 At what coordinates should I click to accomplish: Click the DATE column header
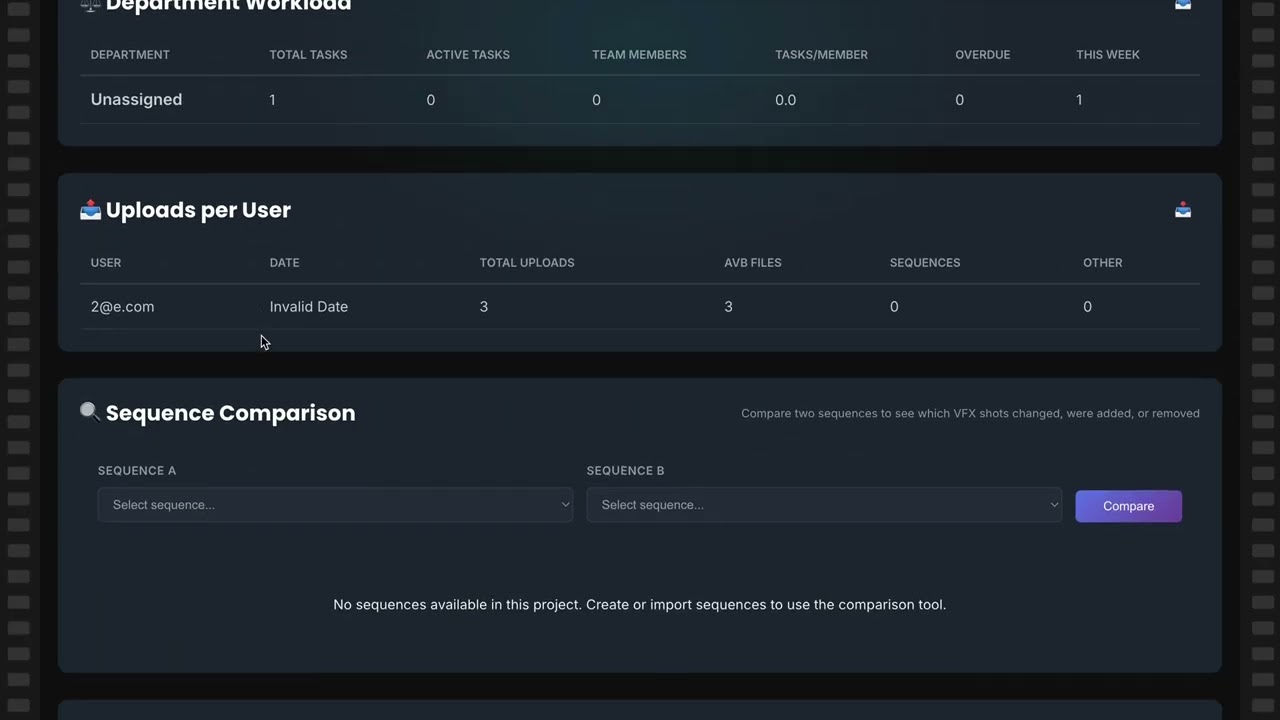284,263
